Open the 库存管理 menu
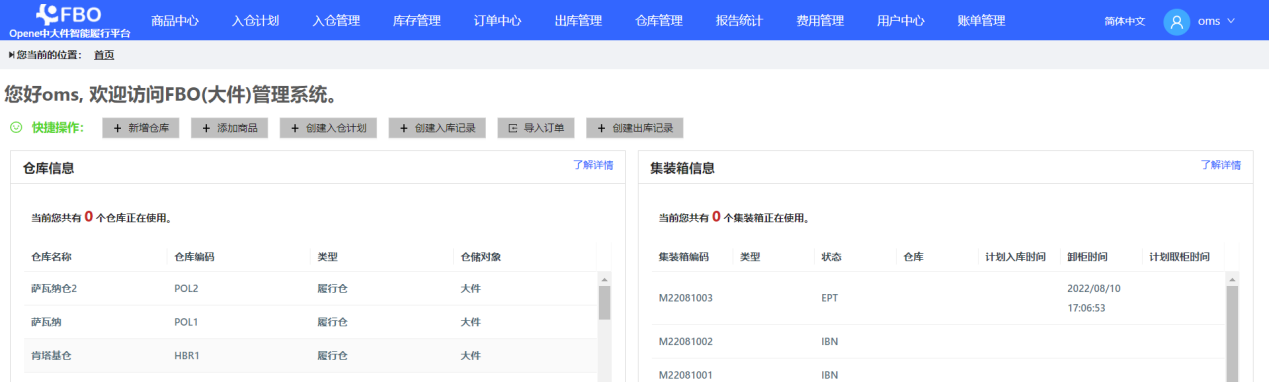 coord(417,20)
